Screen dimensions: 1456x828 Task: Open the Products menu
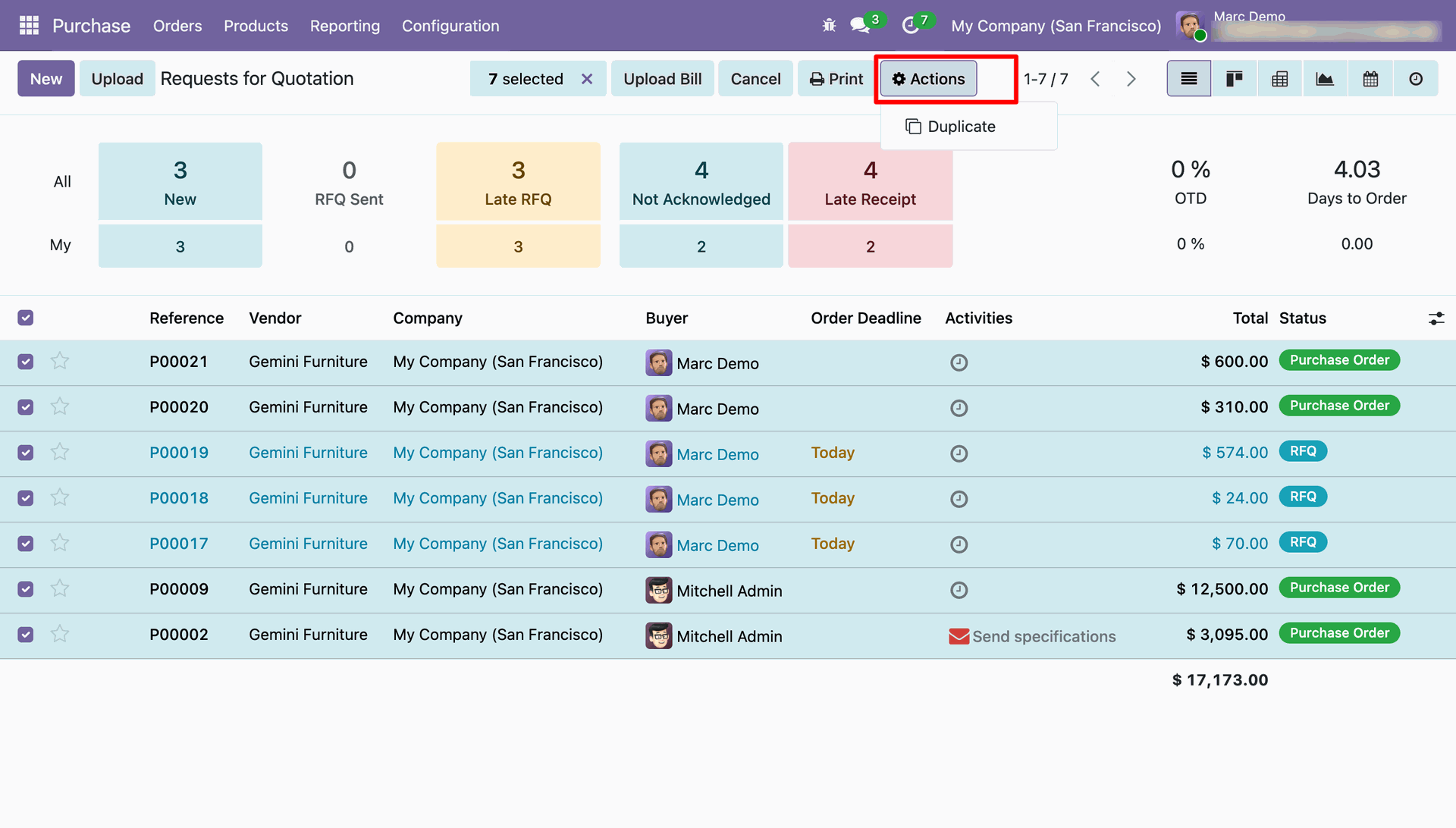(x=256, y=26)
